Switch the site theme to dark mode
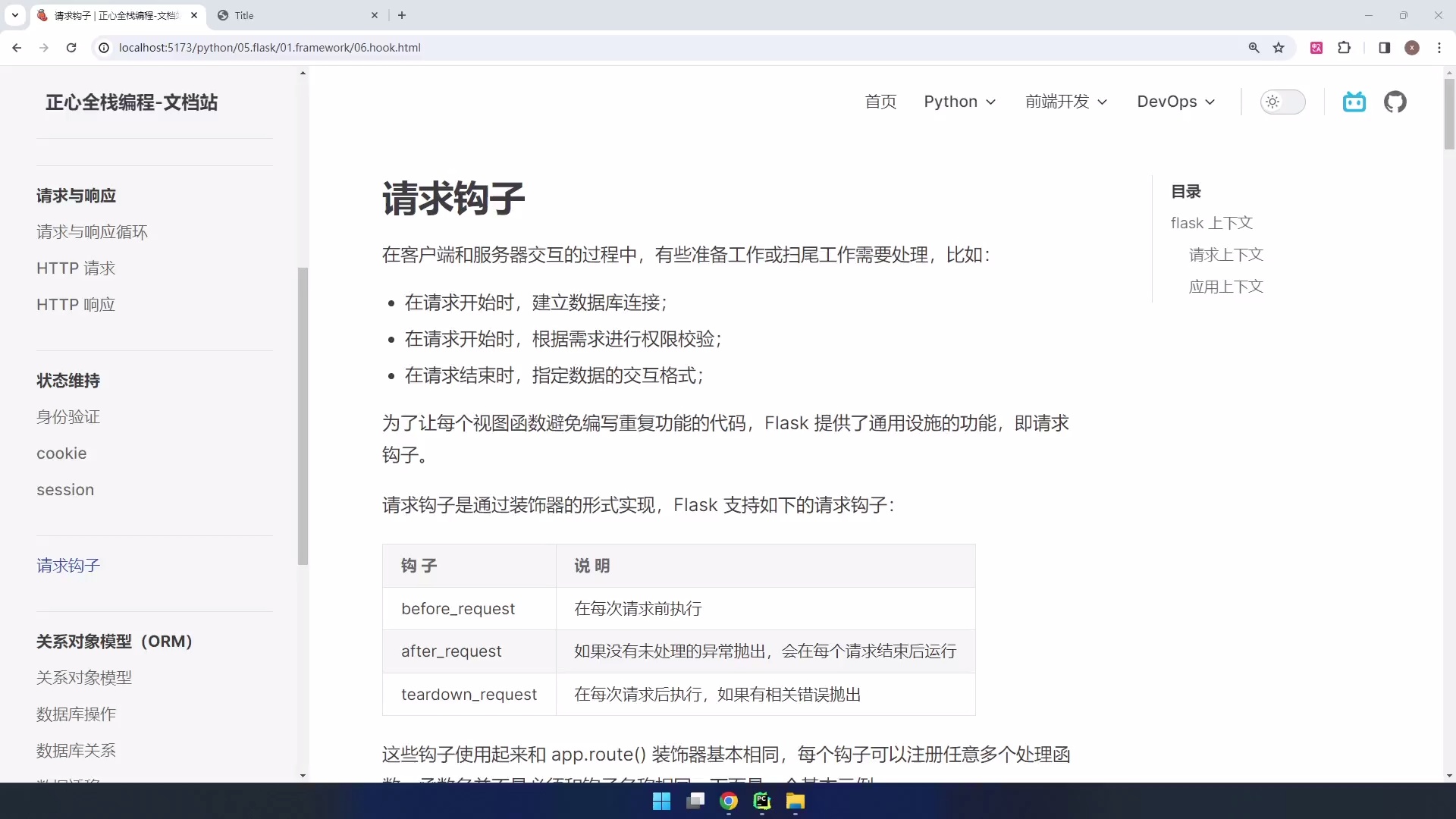The image size is (1456, 819). pyautogui.click(x=1283, y=102)
